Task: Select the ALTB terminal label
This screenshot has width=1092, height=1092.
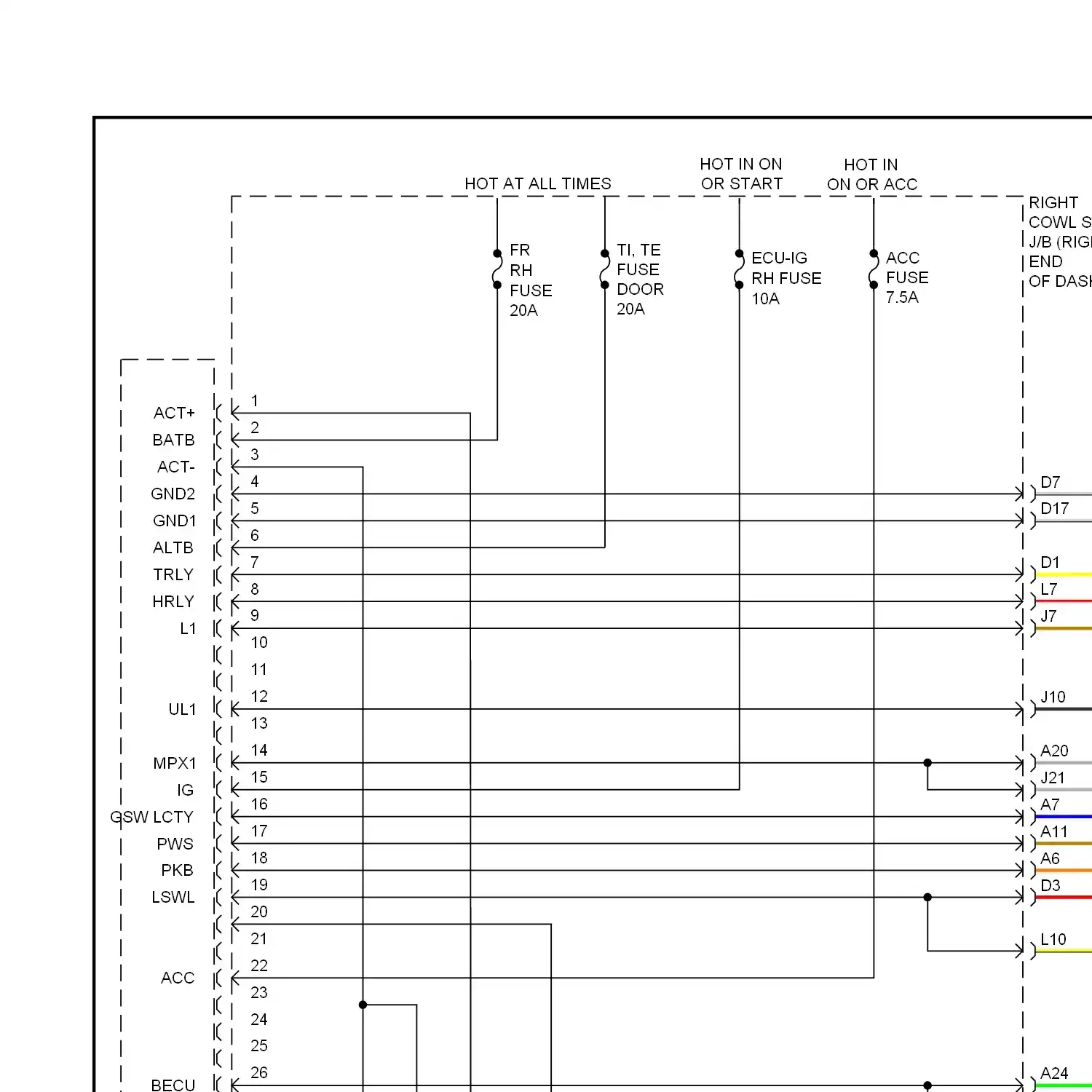Action: coord(173,547)
